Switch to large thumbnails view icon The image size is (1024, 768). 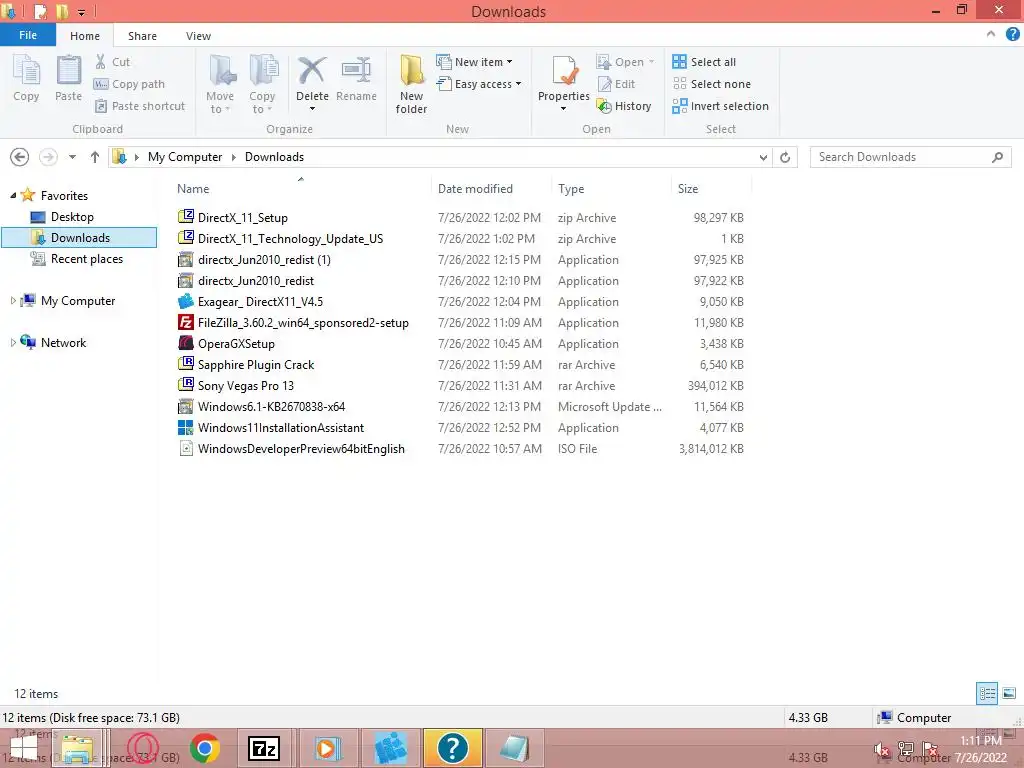point(1009,693)
